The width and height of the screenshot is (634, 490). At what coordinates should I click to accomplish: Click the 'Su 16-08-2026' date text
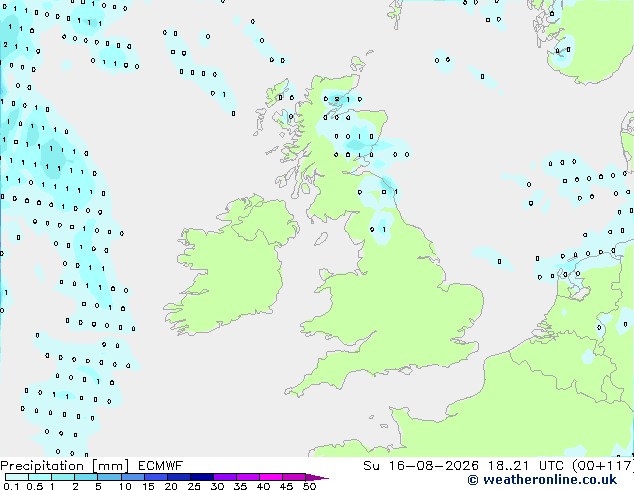coord(421,466)
